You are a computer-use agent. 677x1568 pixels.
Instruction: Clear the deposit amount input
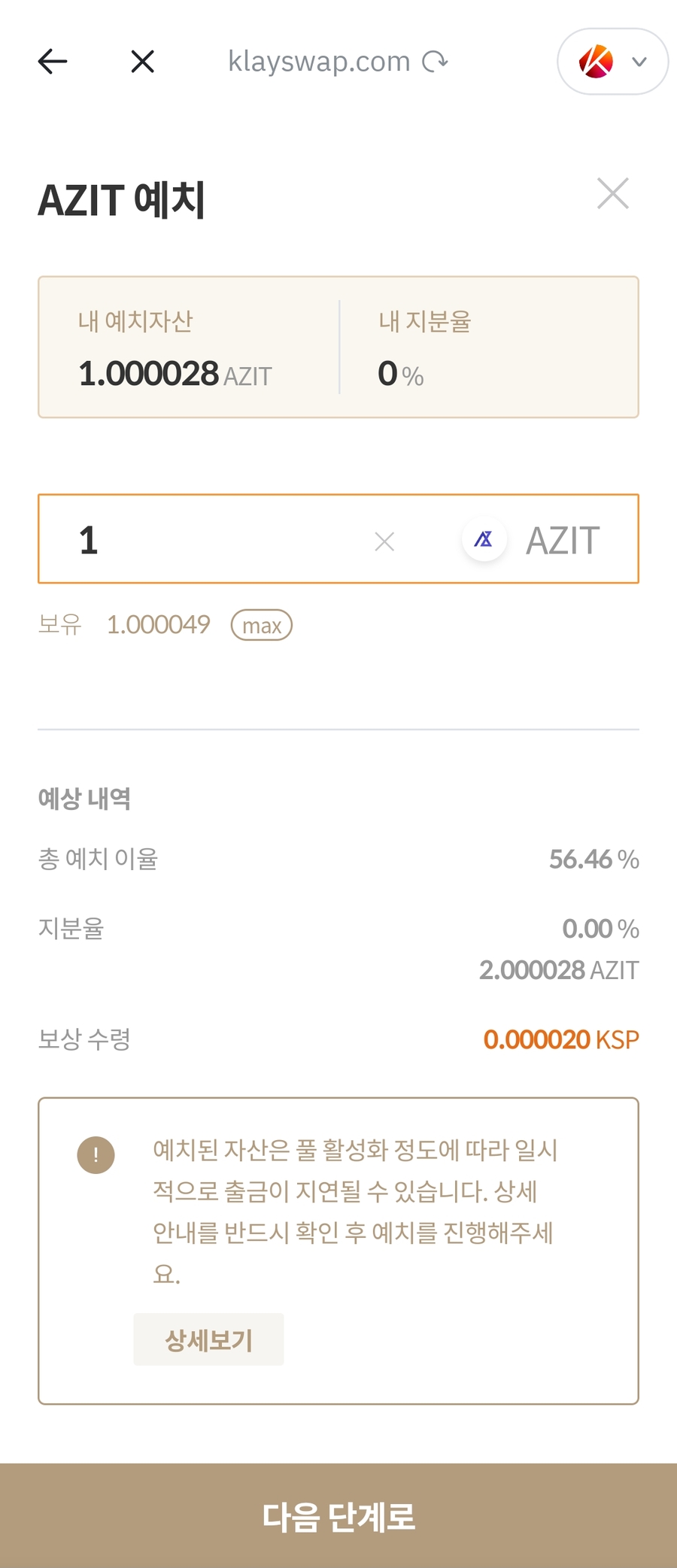coord(384,541)
